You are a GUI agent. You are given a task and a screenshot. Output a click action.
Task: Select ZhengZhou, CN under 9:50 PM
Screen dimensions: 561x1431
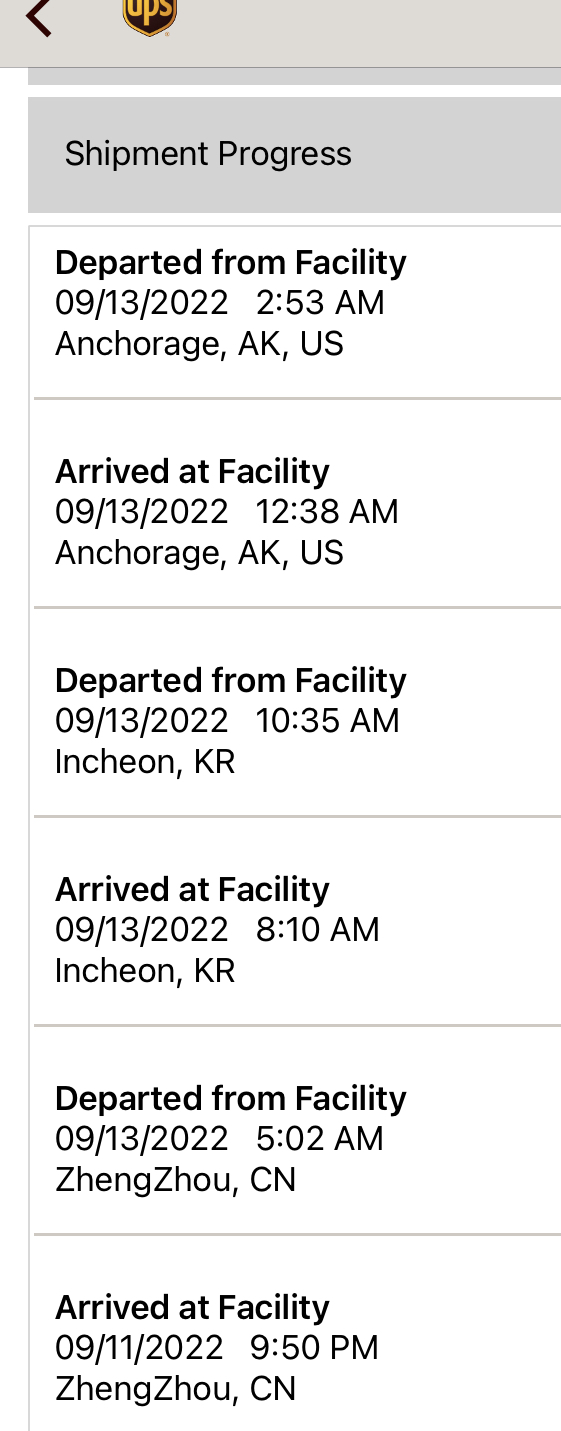pyautogui.click(x=176, y=1389)
